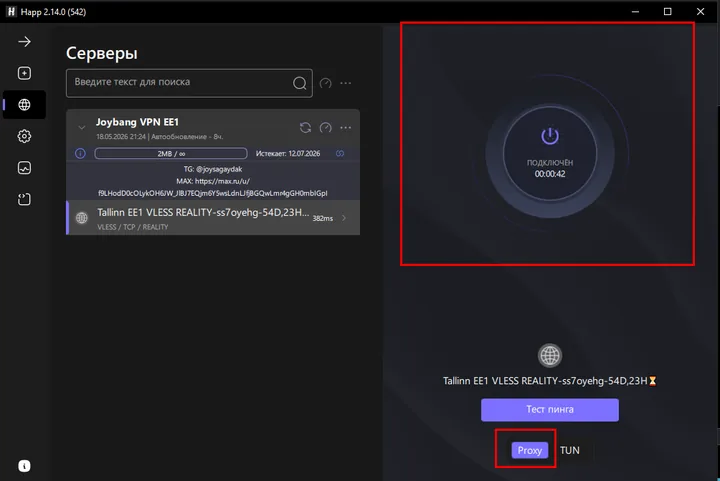
Task: Expand the sidebar with the arrow icon
Action: [24, 42]
